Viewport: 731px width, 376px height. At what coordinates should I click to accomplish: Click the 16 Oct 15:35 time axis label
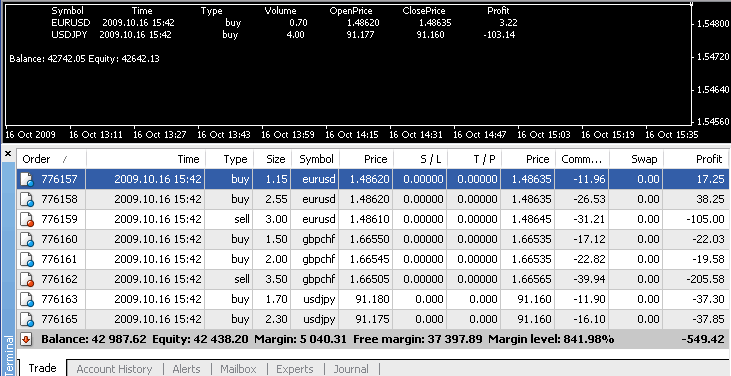[672, 135]
